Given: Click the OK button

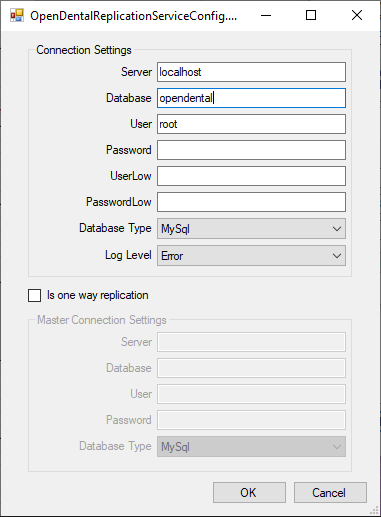Looking at the screenshot, I should tap(249, 492).
